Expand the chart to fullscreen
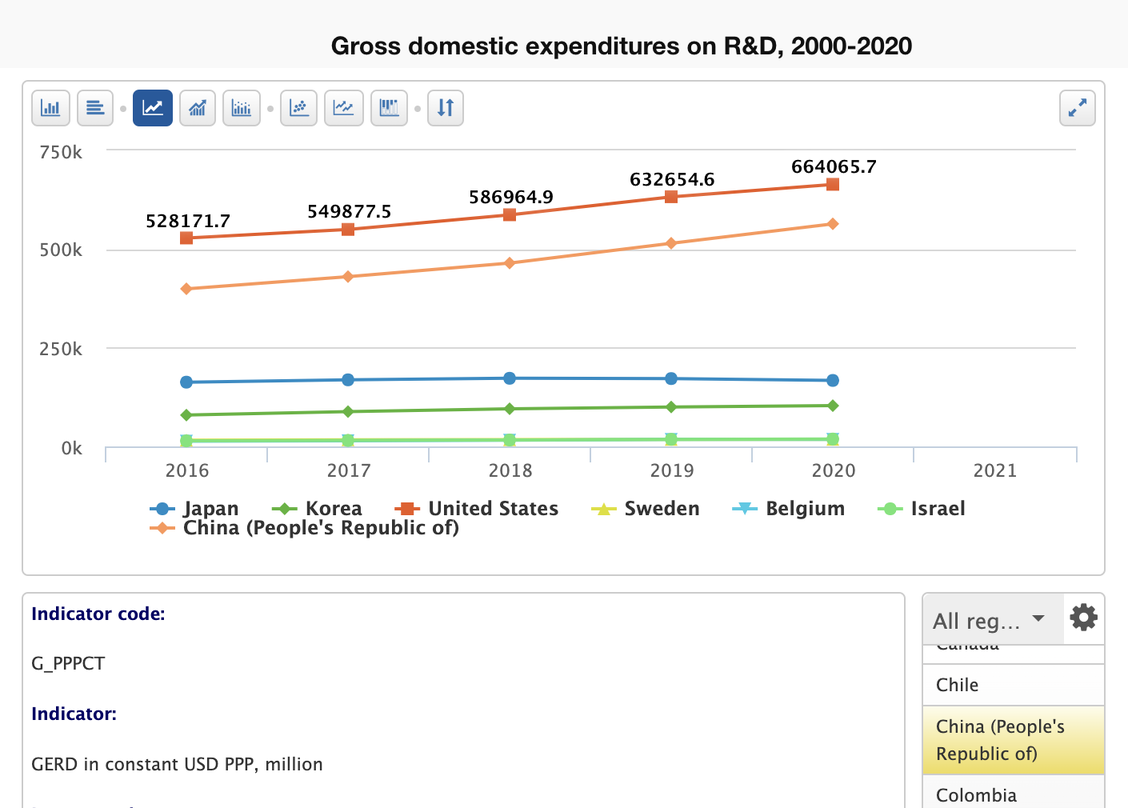The width and height of the screenshot is (1128, 808). (x=1077, y=108)
